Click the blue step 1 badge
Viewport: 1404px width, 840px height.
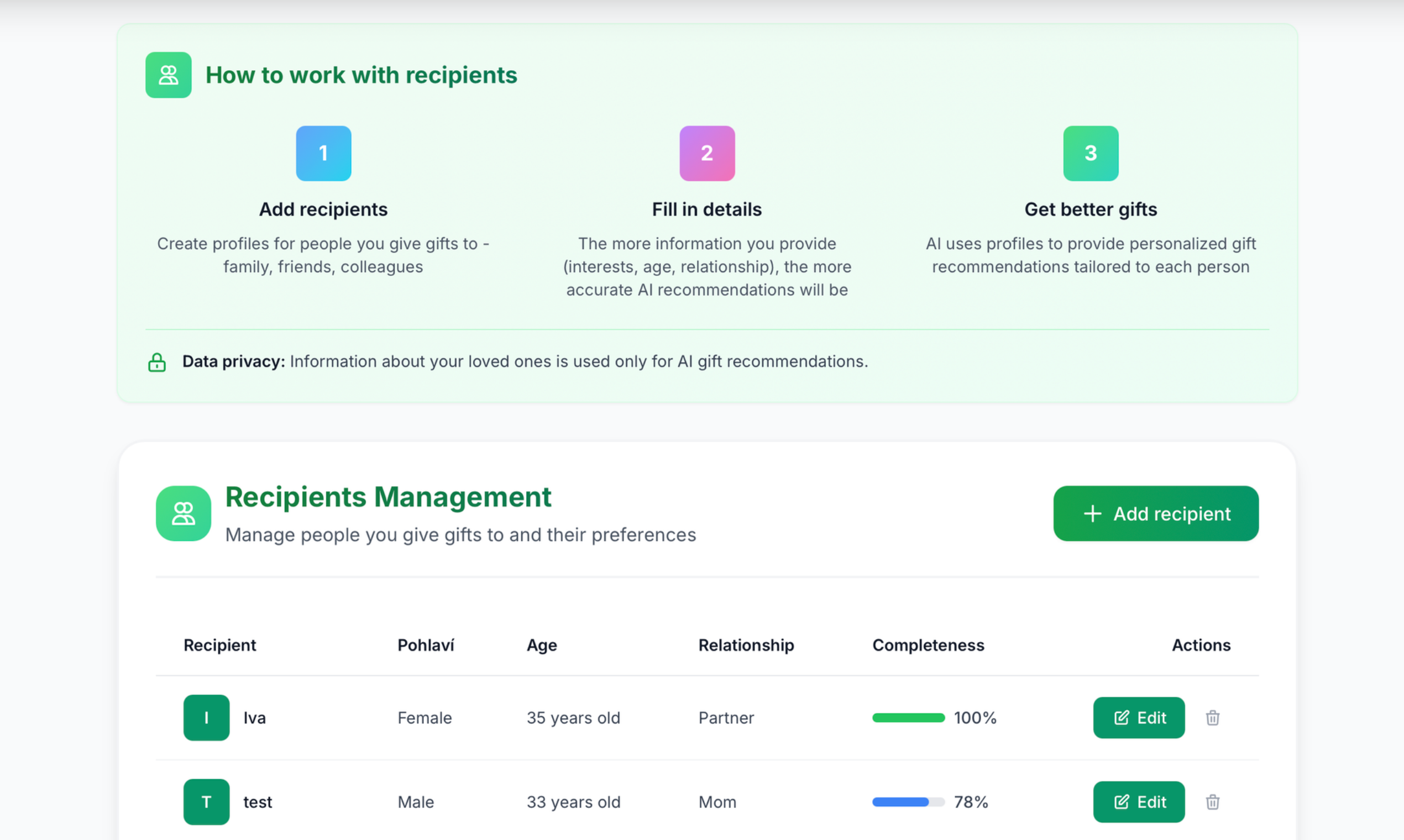pyautogui.click(x=323, y=153)
